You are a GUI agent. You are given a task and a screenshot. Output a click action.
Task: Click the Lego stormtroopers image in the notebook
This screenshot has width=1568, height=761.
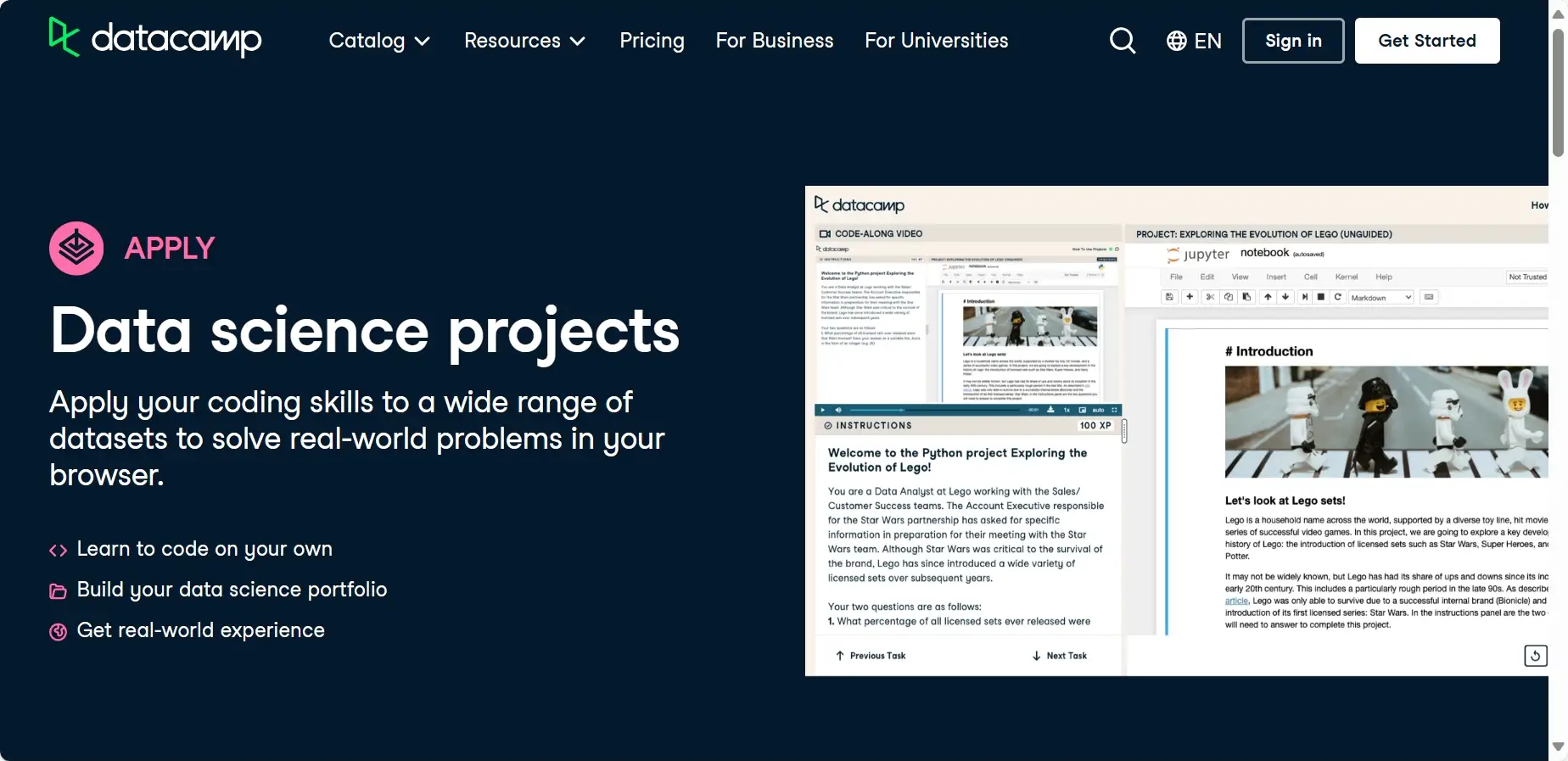[x=1386, y=422]
